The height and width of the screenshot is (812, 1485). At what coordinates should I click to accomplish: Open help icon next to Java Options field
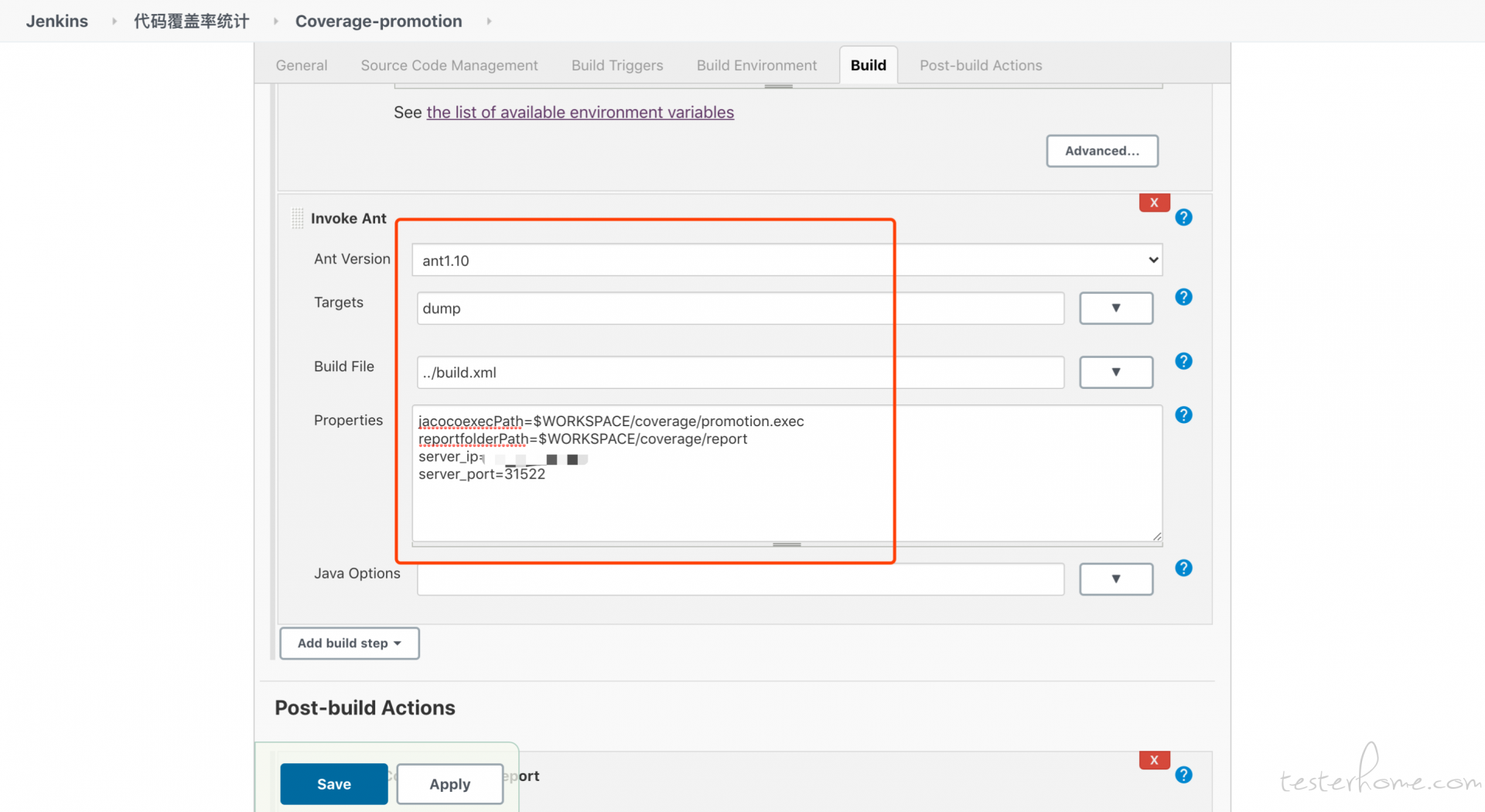pos(1183,568)
